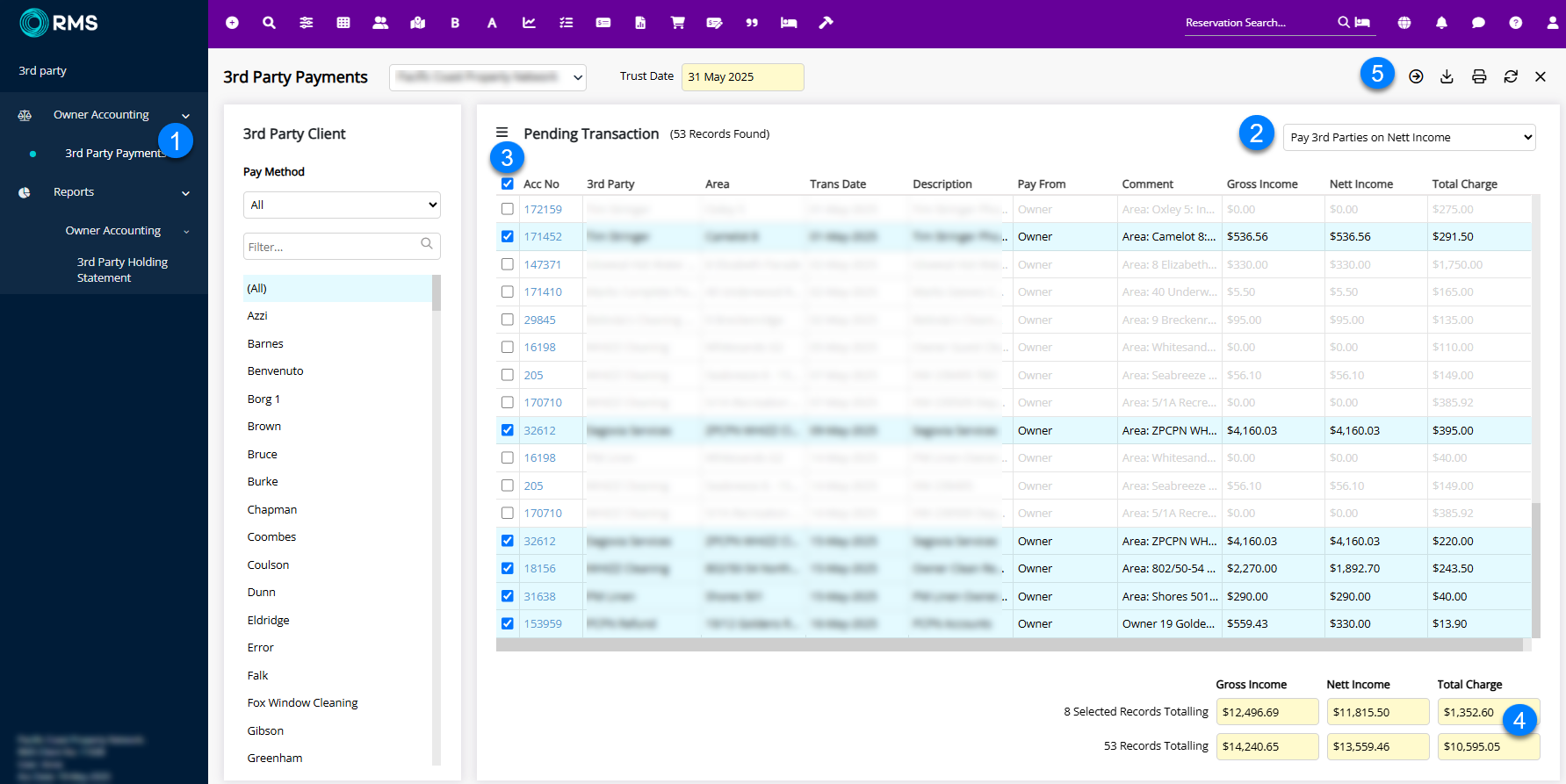Open the search magnifier in top toolbar
Image resolution: width=1566 pixels, height=784 pixels.
pyautogui.click(x=269, y=23)
